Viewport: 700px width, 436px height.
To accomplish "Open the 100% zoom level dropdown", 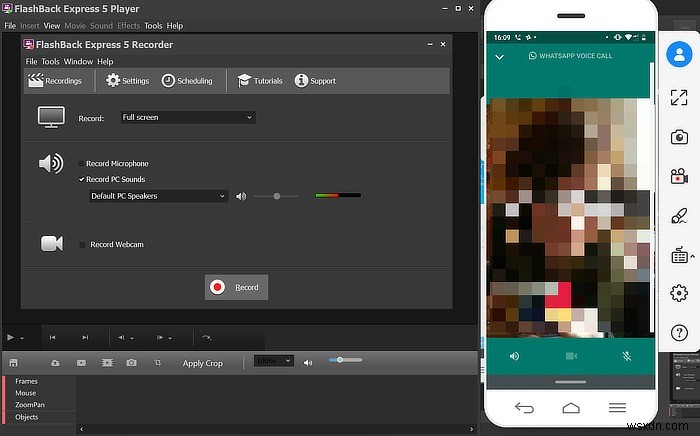I will (x=273, y=361).
